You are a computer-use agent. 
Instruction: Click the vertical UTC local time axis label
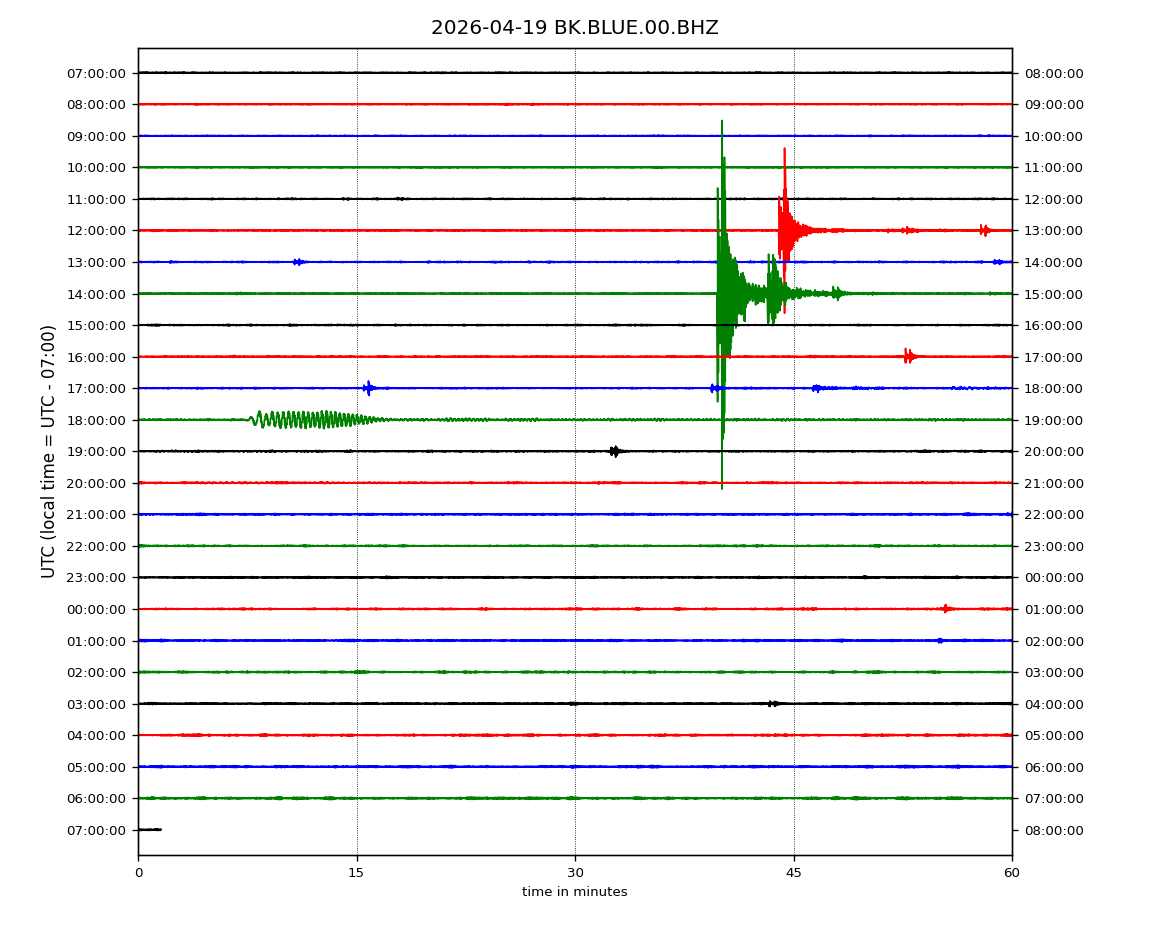point(49,451)
